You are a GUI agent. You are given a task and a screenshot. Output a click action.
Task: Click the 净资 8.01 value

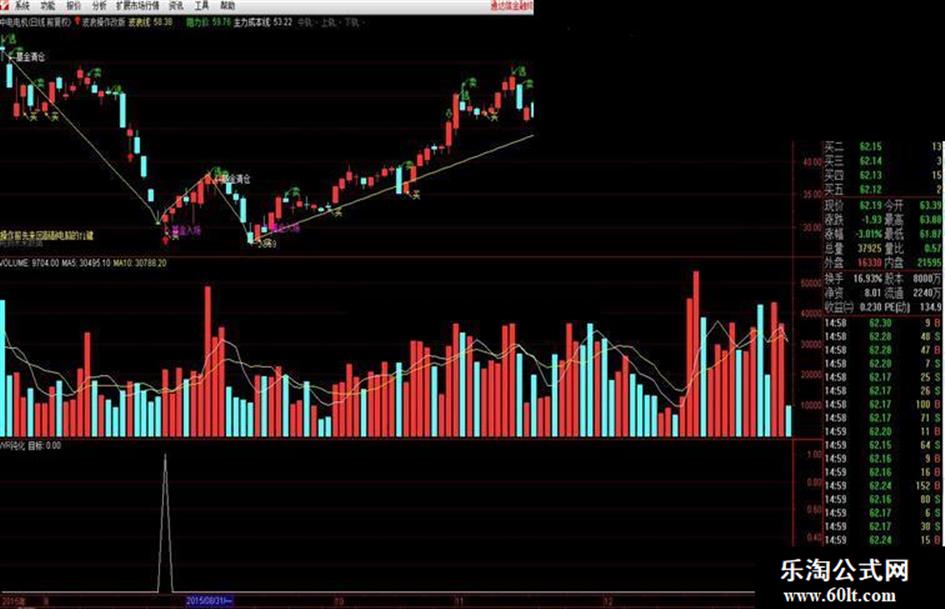(872, 293)
